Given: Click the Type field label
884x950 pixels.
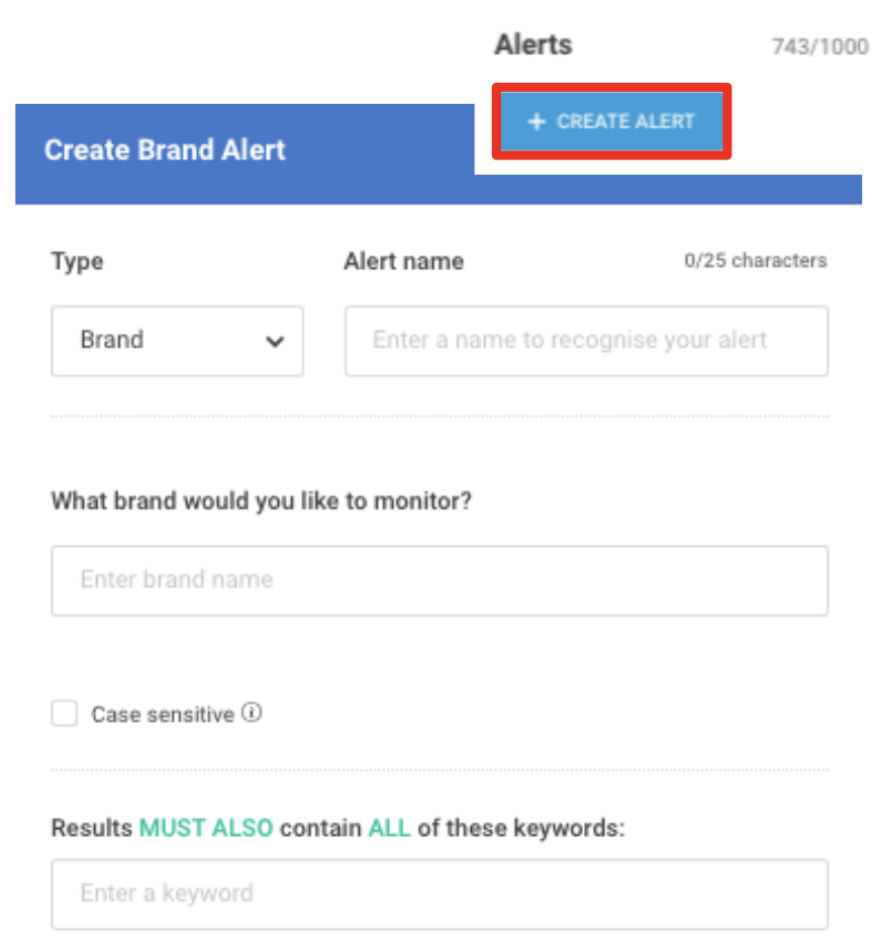Looking at the screenshot, I should coord(77,262).
